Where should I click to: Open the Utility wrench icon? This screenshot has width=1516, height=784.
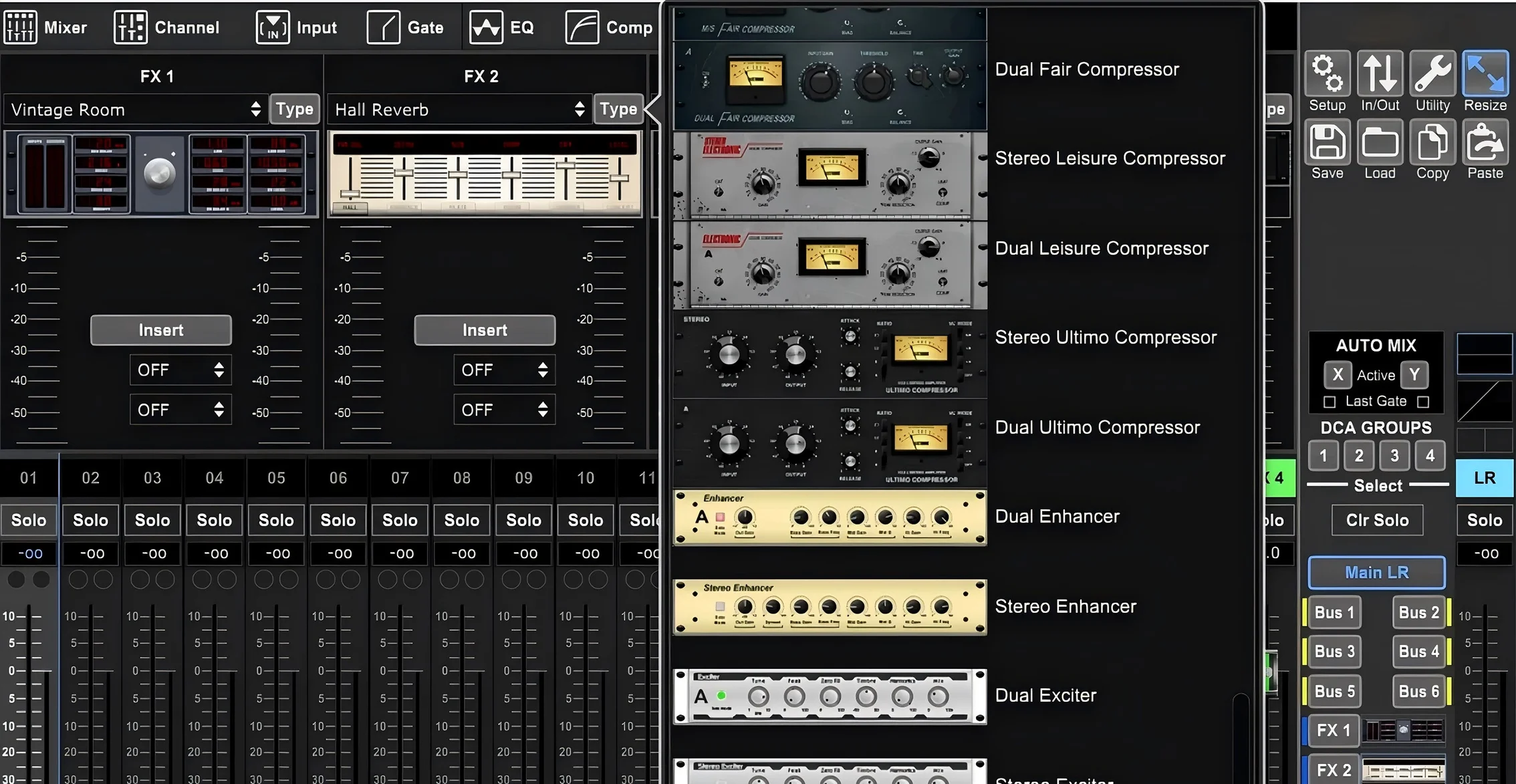1432,74
